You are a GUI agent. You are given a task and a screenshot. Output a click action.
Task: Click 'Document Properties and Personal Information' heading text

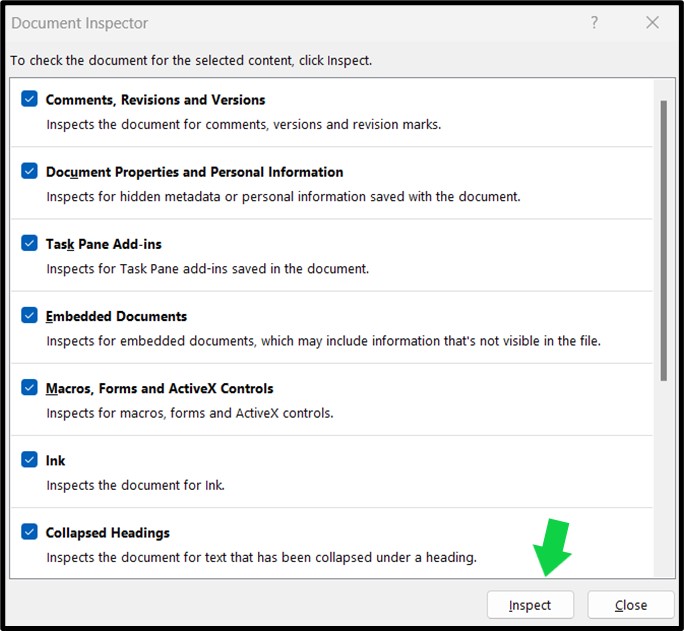click(194, 172)
